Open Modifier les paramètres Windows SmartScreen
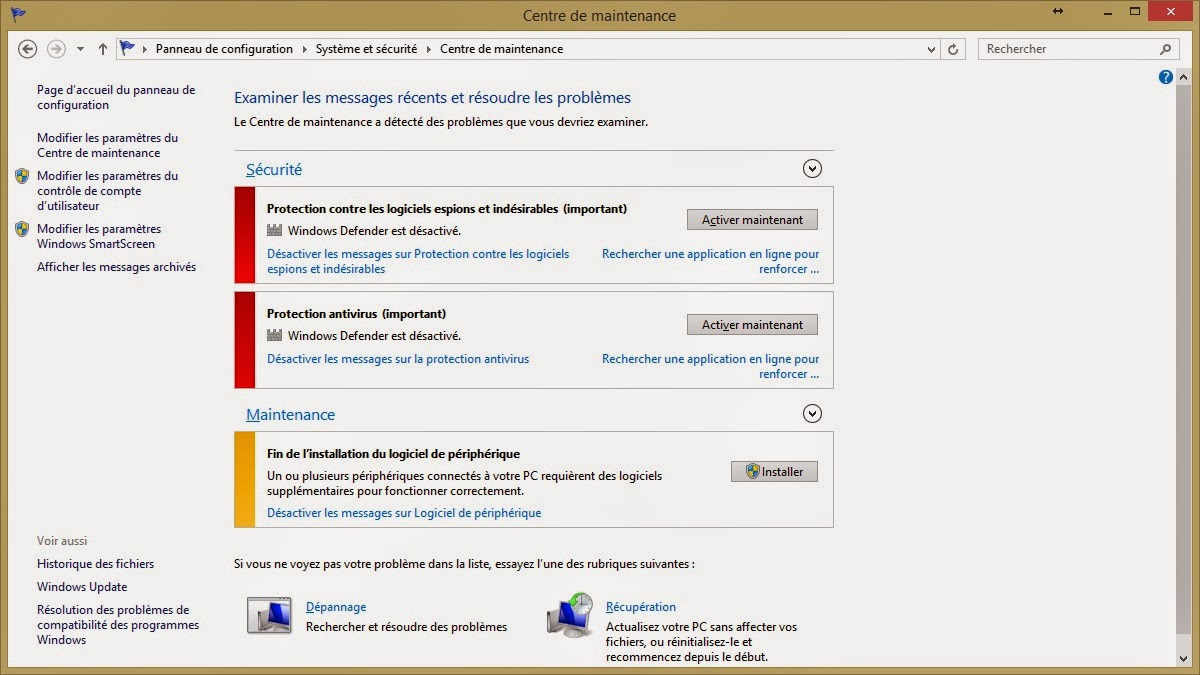Screen dimensions: 1200x675 click(99, 236)
